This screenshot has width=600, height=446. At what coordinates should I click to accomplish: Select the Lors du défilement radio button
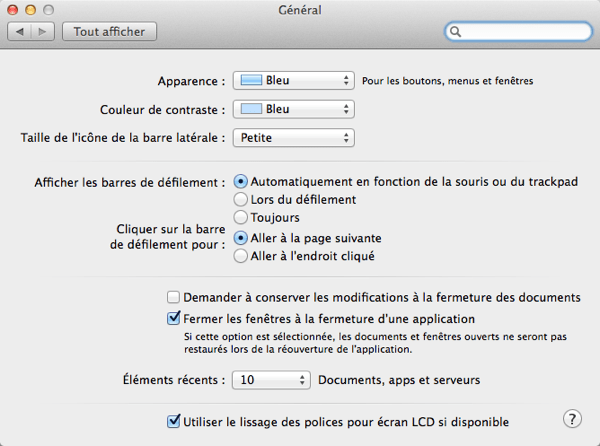coord(241,200)
